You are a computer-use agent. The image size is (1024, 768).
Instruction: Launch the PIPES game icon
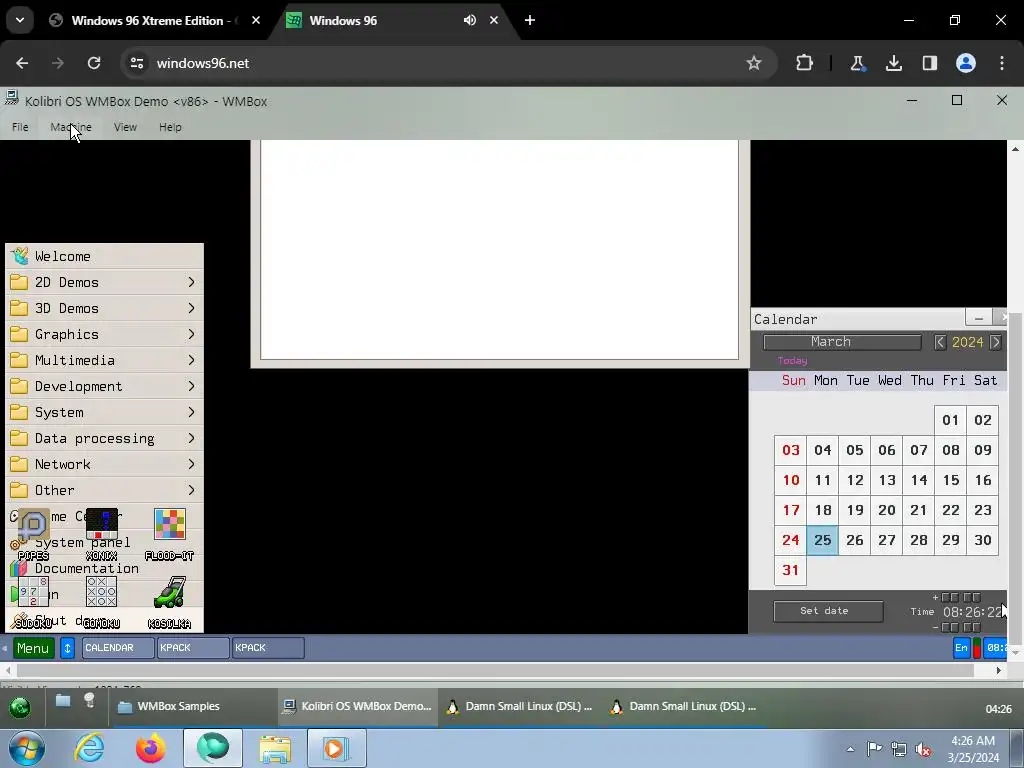[x=33, y=526]
